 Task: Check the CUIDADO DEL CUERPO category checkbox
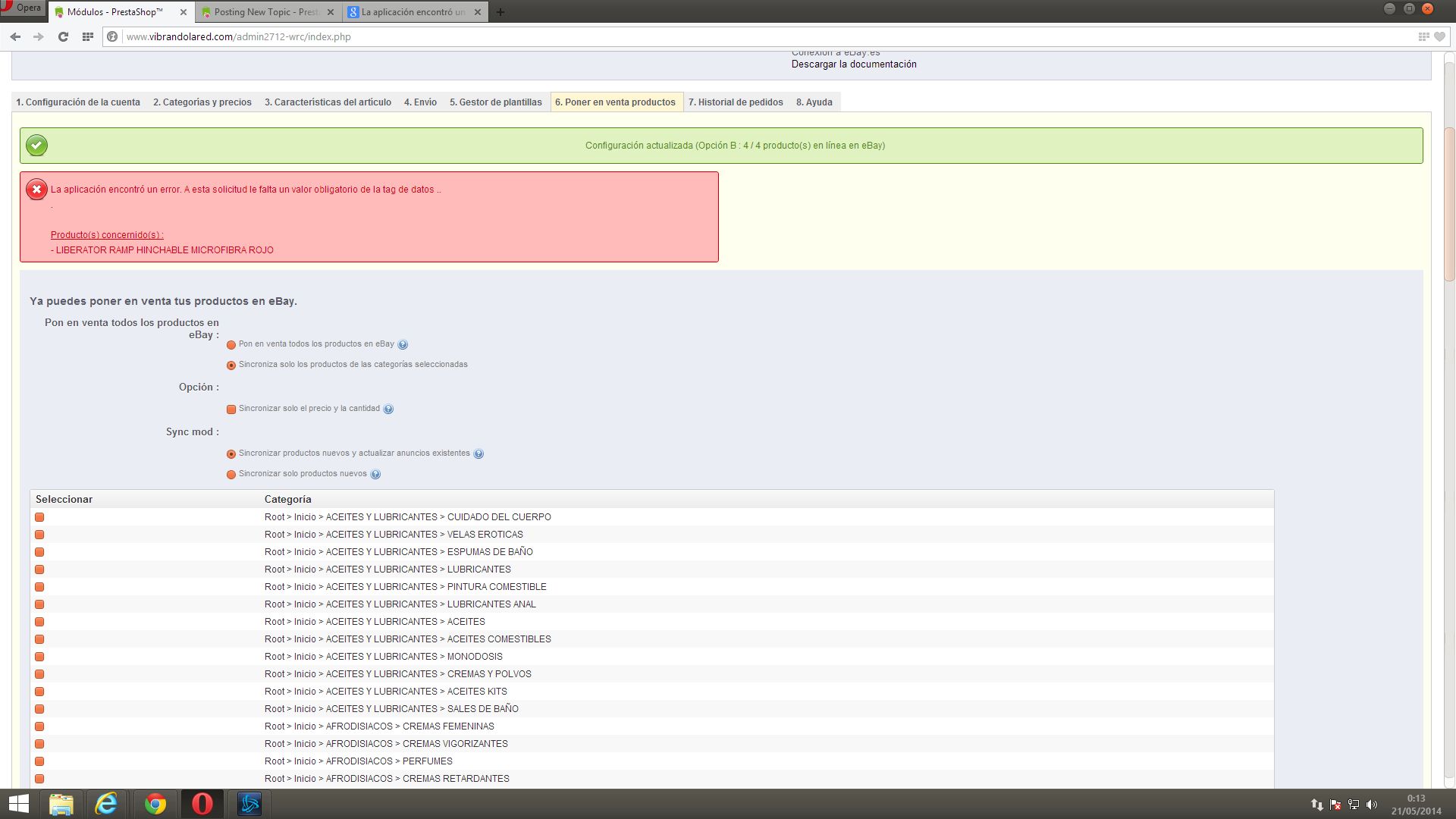39,517
